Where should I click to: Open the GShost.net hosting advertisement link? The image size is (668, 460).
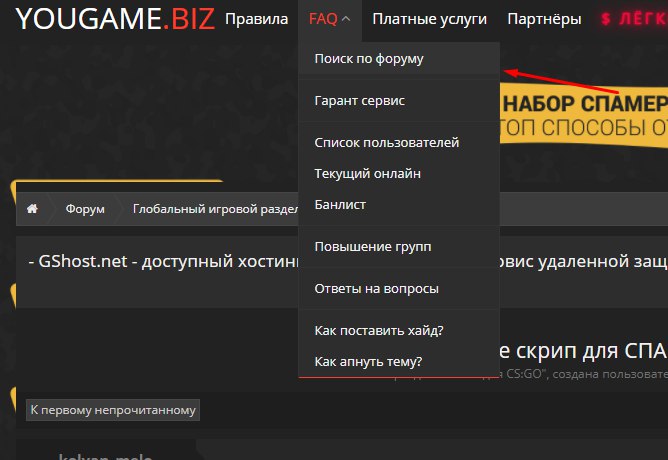click(164, 261)
